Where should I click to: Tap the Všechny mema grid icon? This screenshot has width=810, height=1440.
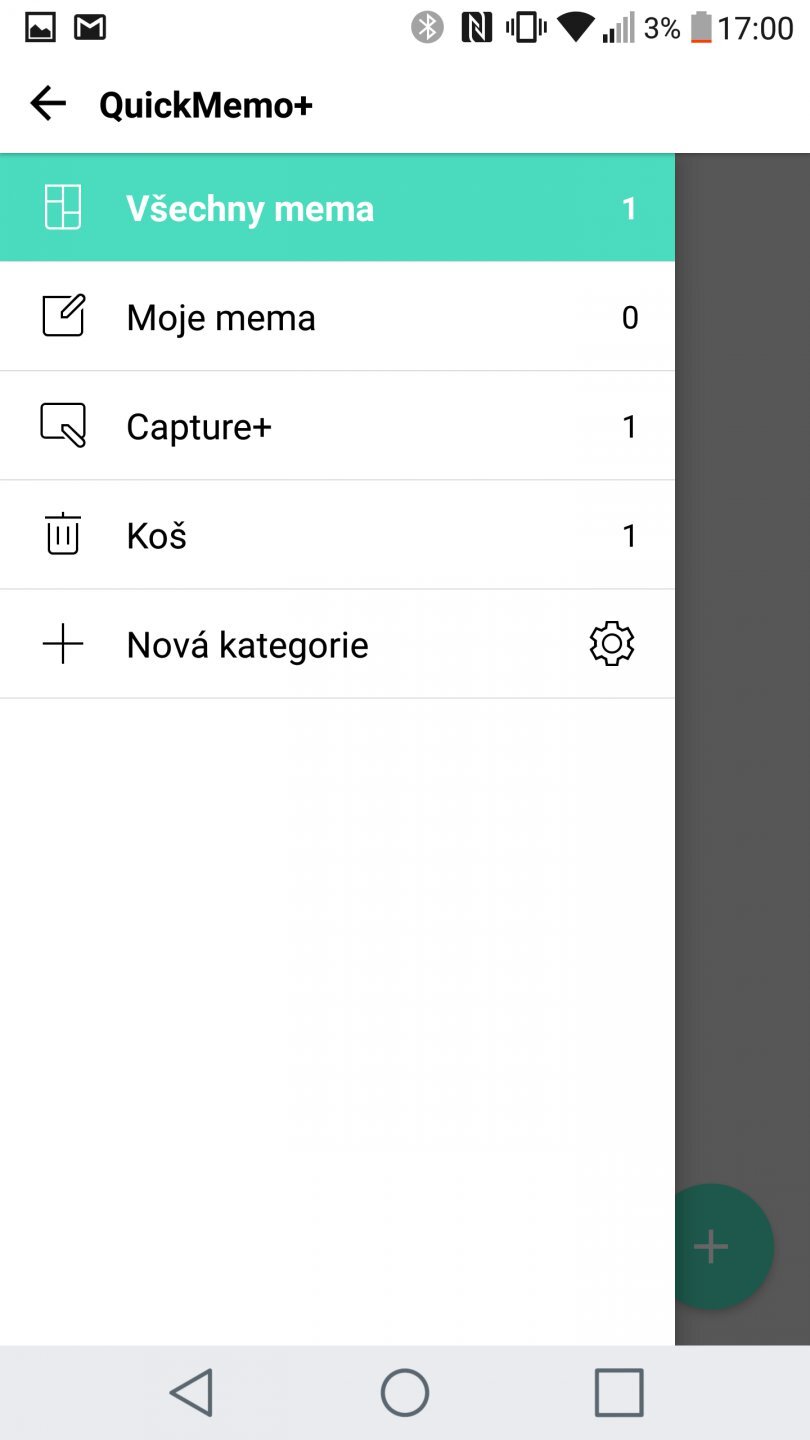point(63,208)
